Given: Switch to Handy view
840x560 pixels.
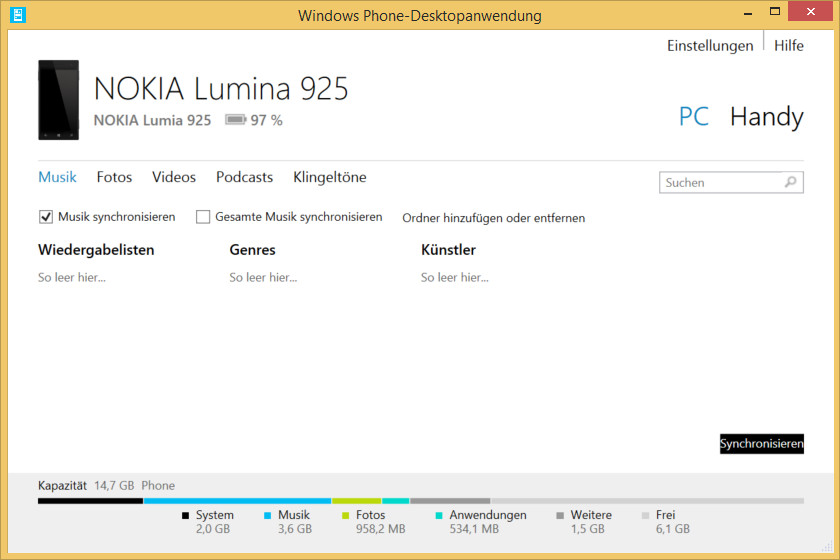Looking at the screenshot, I should (767, 117).
